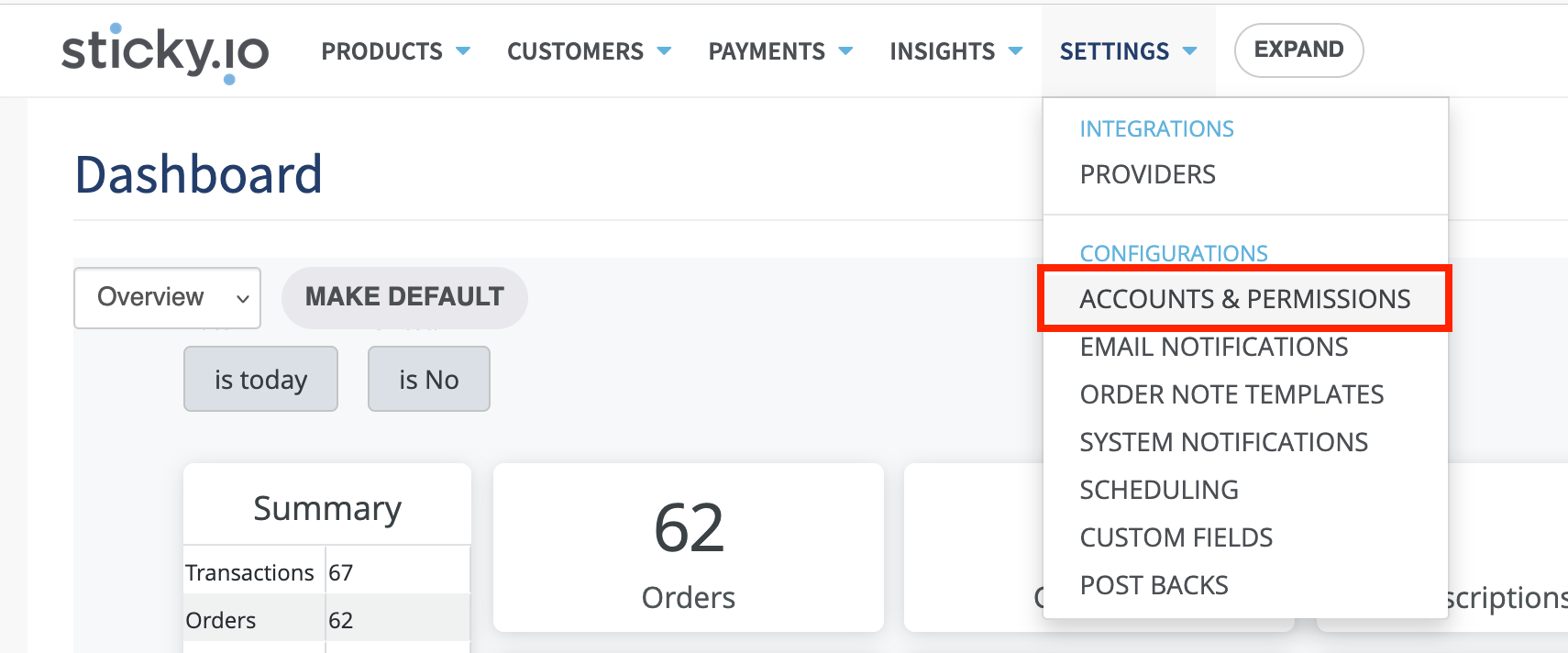Viewport: 1568px width, 653px height.
Task: Select Email Notifications menu entry
Action: click(x=1213, y=347)
